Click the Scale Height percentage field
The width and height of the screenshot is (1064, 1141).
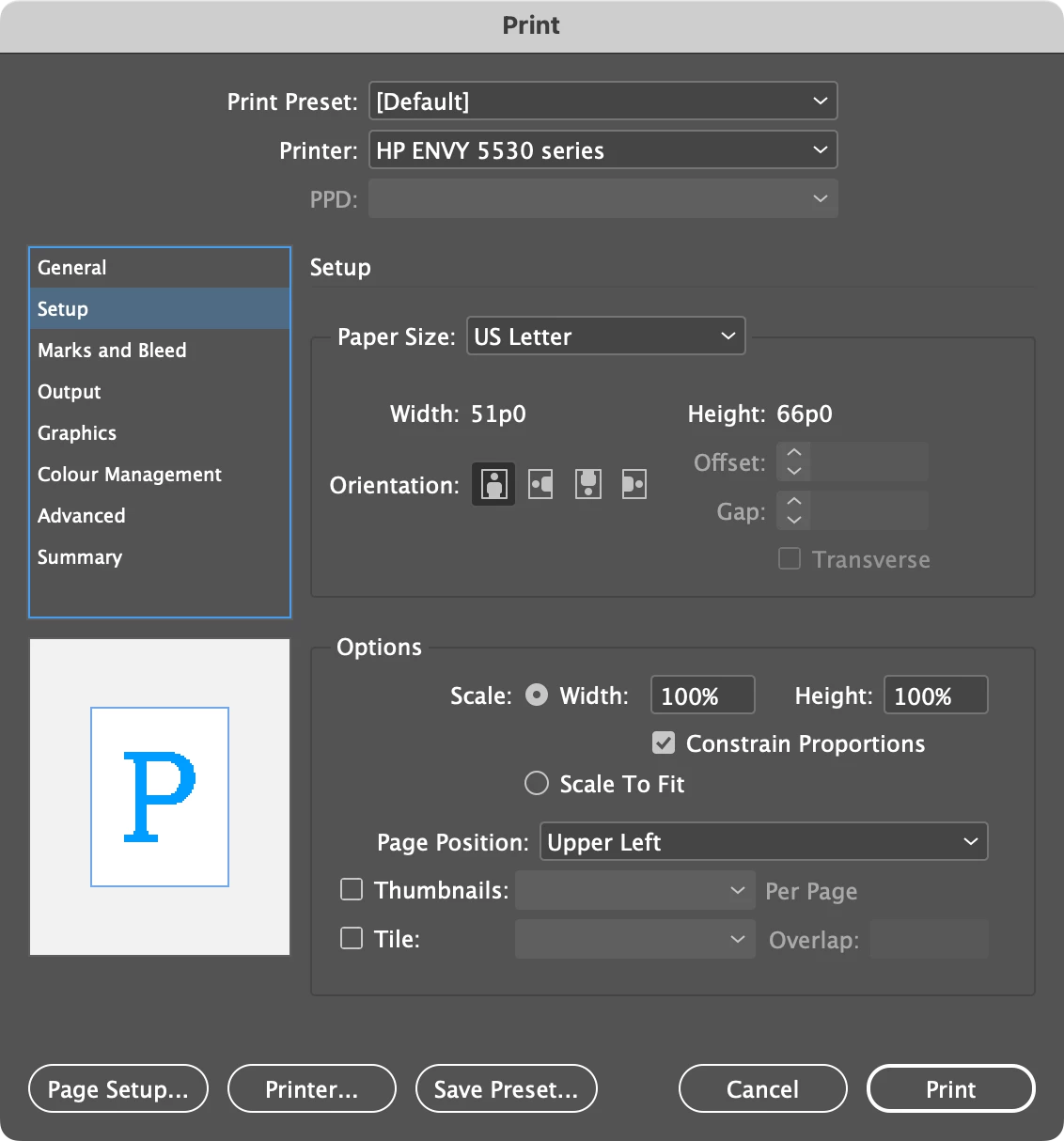(936, 696)
